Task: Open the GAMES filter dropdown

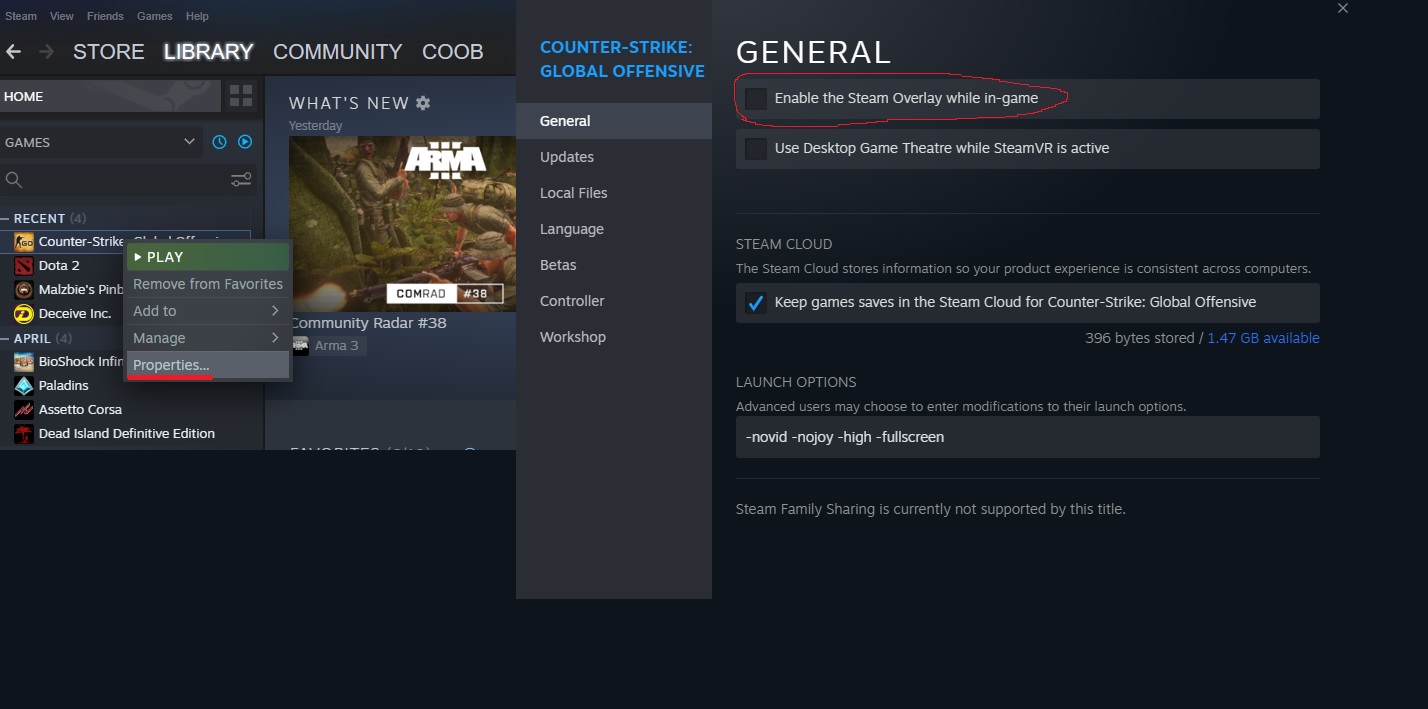Action: tap(100, 142)
